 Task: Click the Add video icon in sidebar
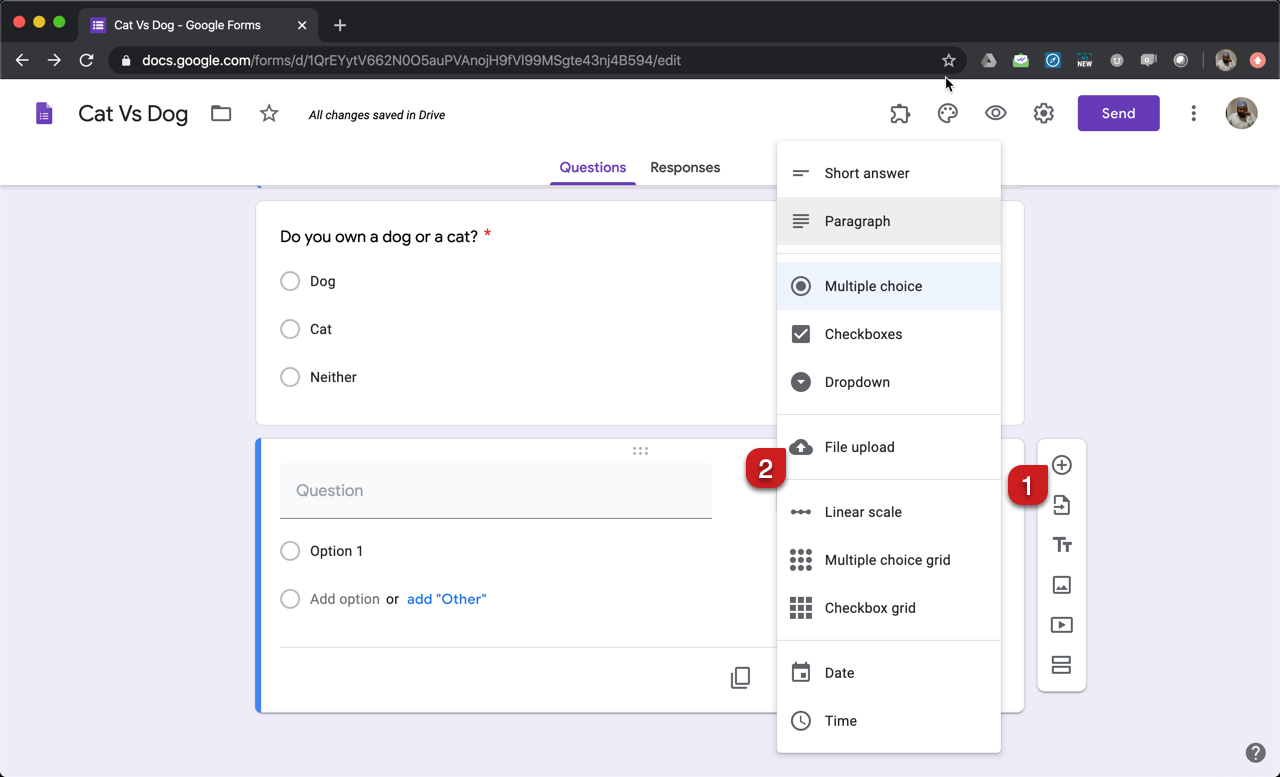point(1062,625)
